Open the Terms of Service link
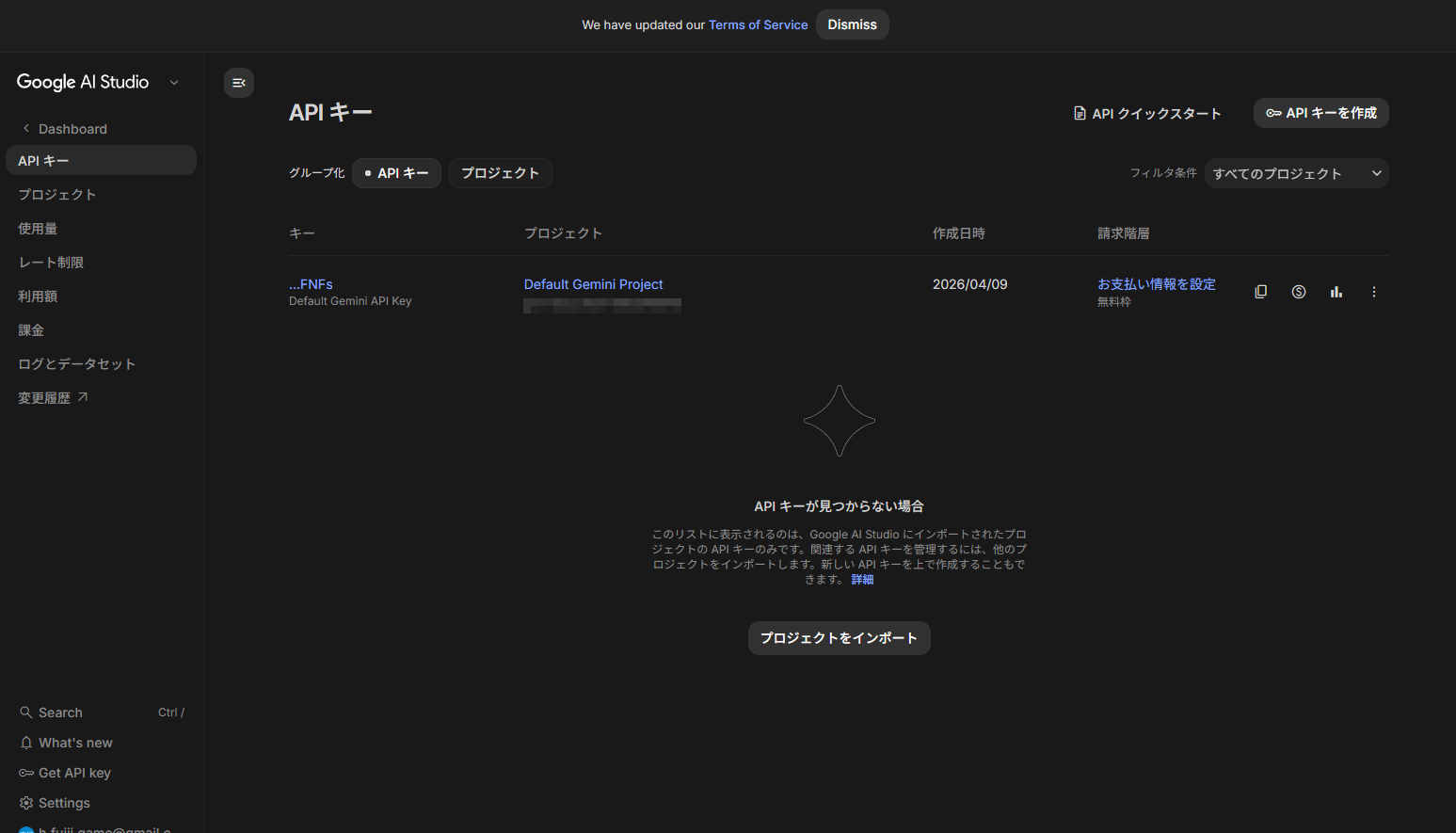 [758, 24]
